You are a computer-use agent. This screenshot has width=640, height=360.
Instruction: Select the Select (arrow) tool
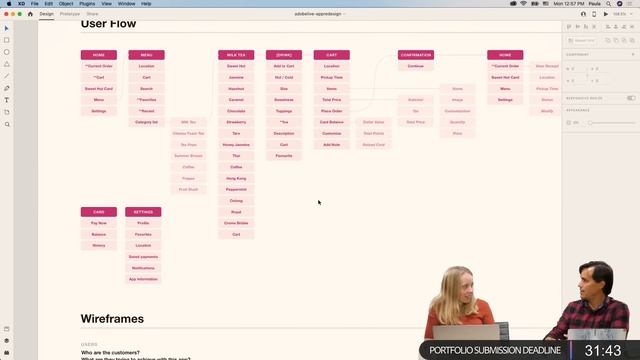click(x=7, y=28)
